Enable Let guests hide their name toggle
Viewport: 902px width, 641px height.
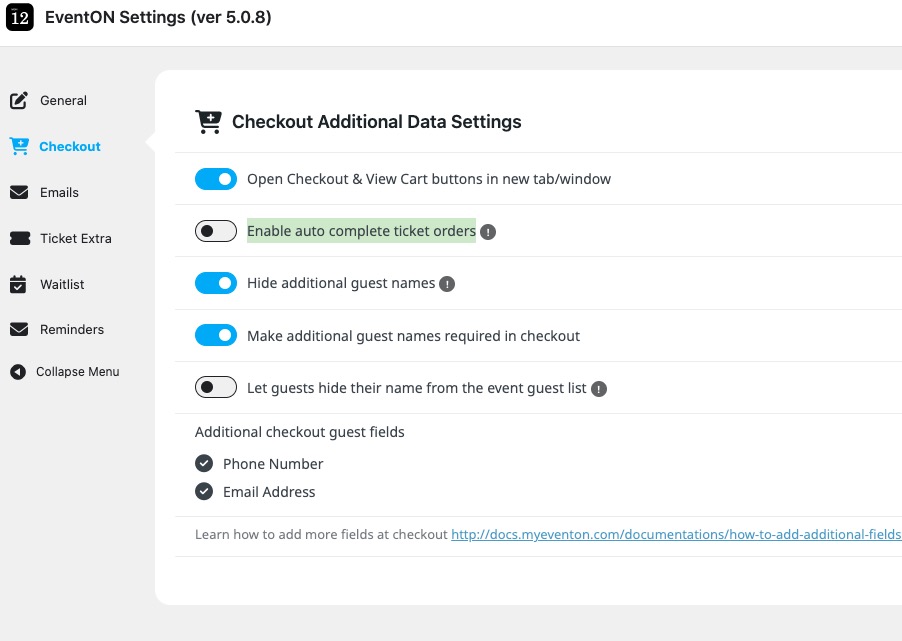point(216,388)
